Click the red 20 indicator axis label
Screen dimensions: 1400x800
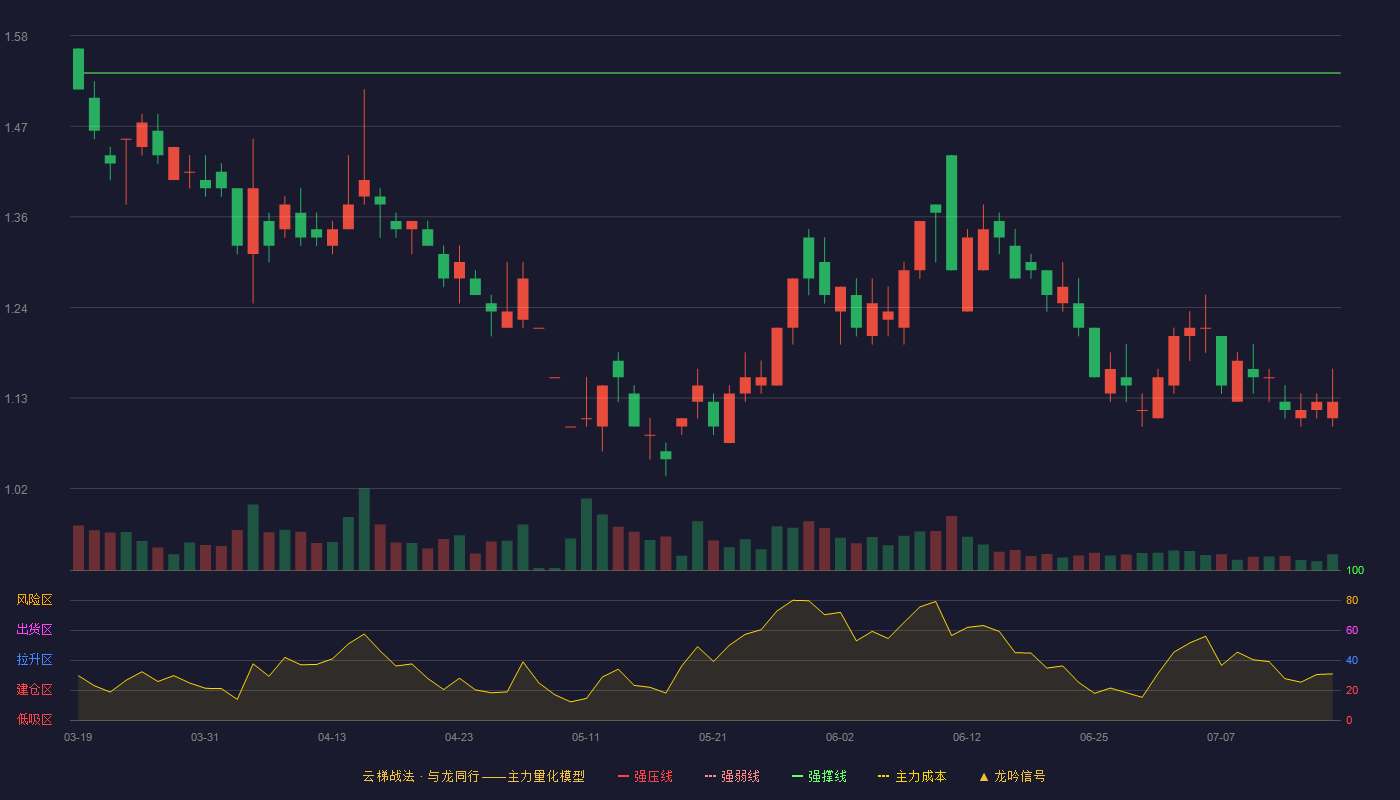click(1352, 690)
